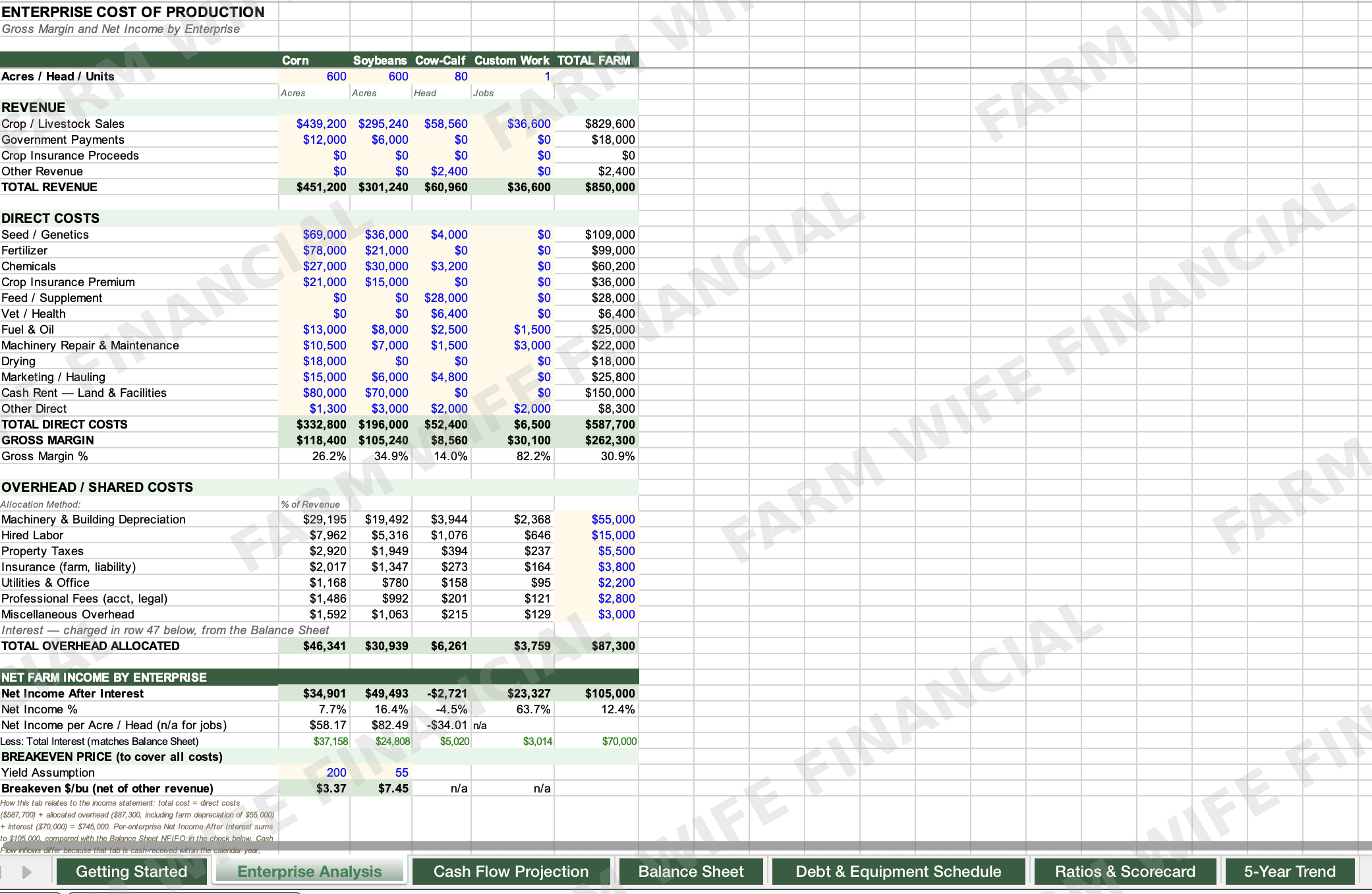Screen dimensions: 1372x894
Task: Select Soybeans net income per acre $82.49
Action: coord(381,725)
